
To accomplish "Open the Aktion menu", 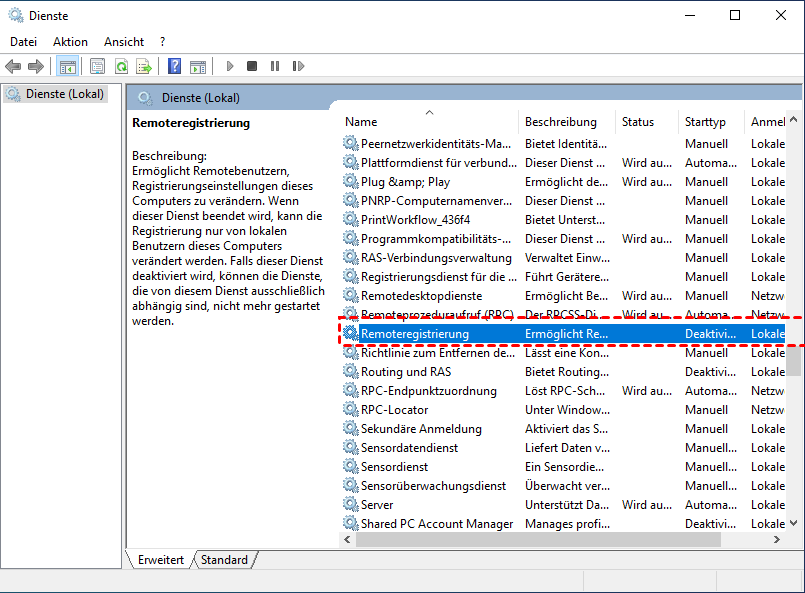I will (70, 42).
